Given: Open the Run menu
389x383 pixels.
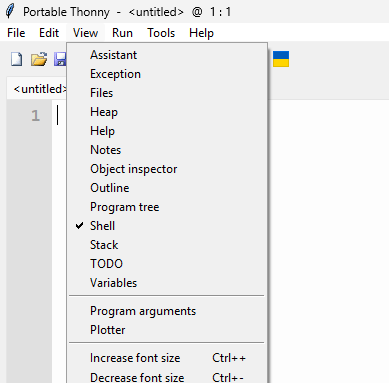Looking at the screenshot, I should click(122, 33).
